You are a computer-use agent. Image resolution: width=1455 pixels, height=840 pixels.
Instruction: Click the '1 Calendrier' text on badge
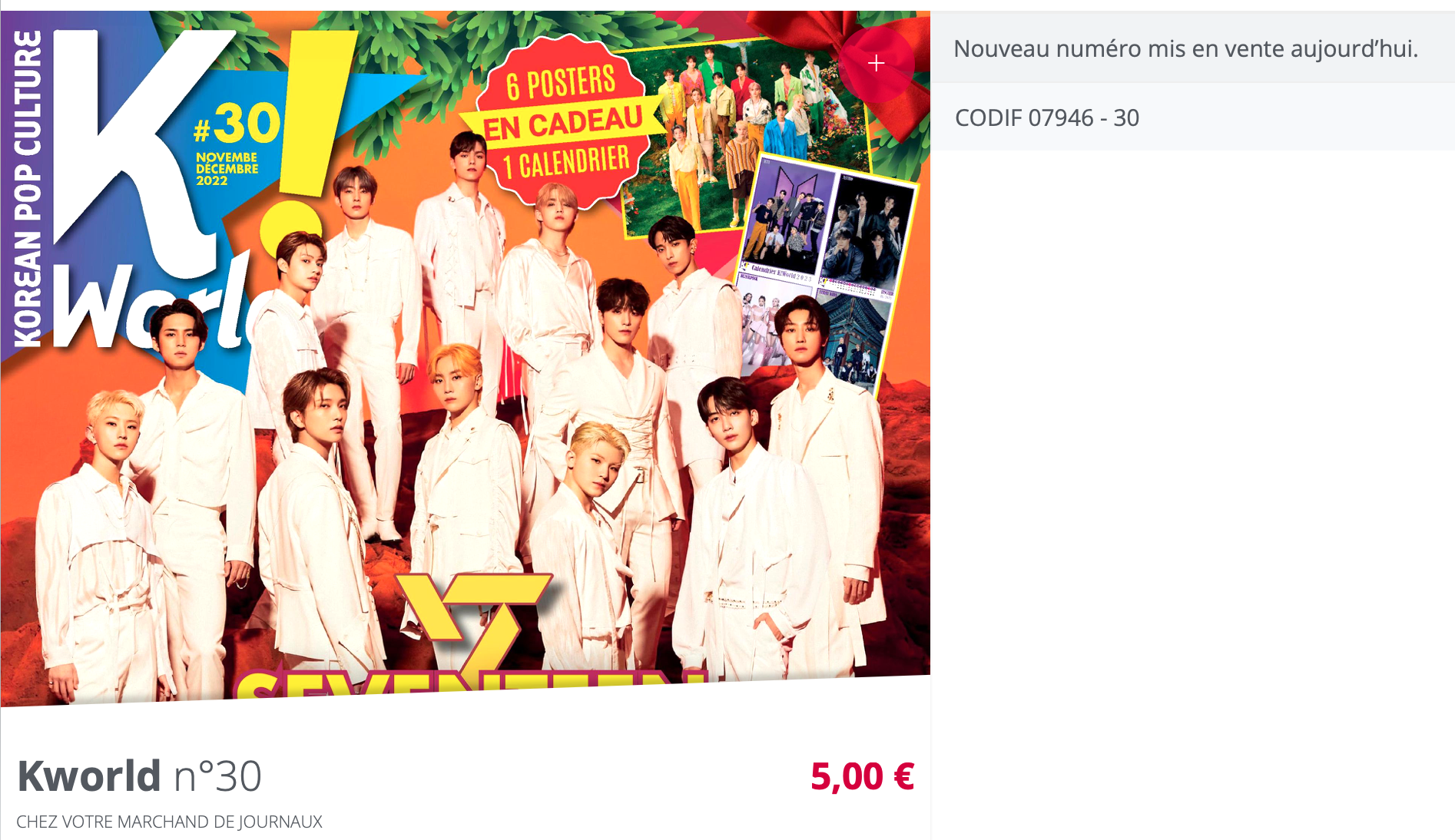[567, 162]
